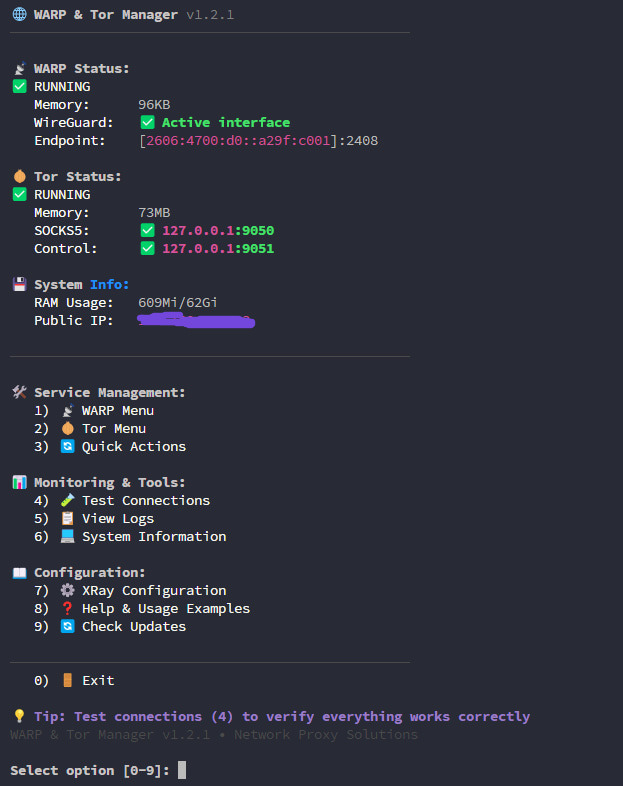Click the globe icon beside the title
This screenshot has height=786, width=623.
pyautogui.click(x=19, y=15)
